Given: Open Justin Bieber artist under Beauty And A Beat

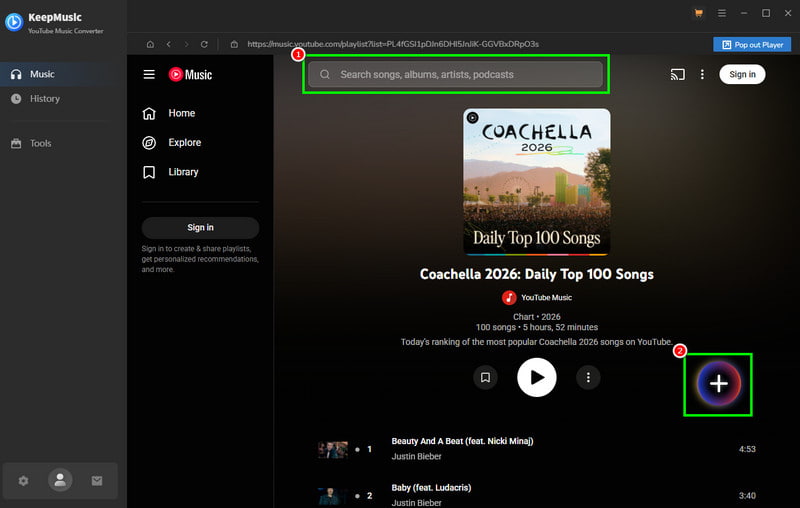Looking at the screenshot, I should (416, 456).
